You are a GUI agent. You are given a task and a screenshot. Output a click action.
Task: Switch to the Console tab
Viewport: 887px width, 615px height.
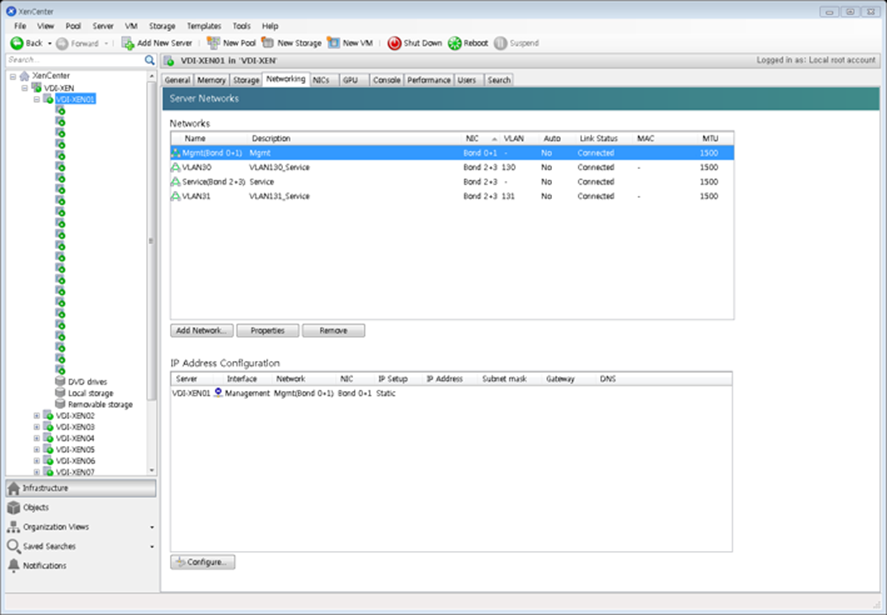click(386, 80)
